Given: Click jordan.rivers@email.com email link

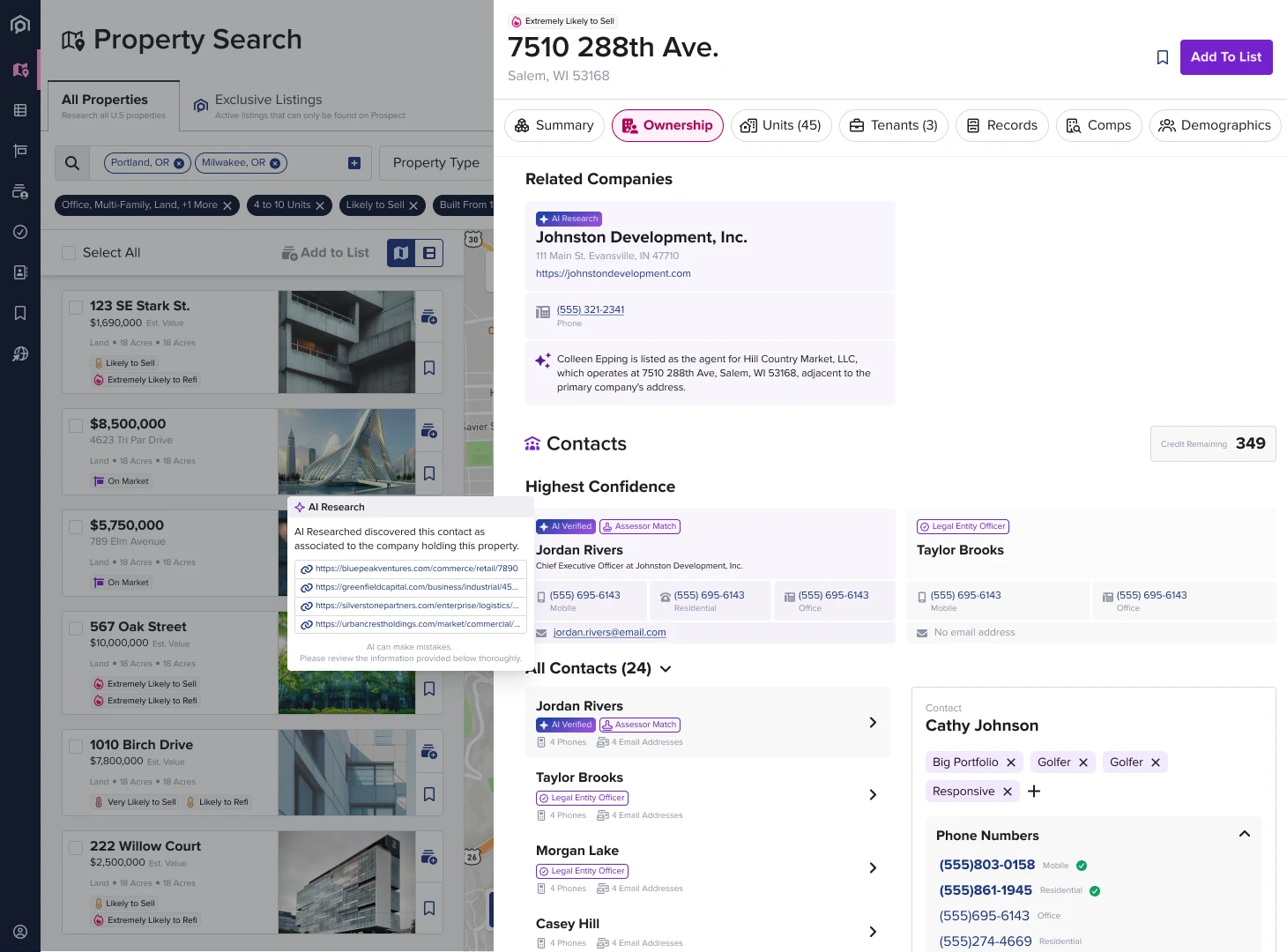Looking at the screenshot, I should [610, 633].
